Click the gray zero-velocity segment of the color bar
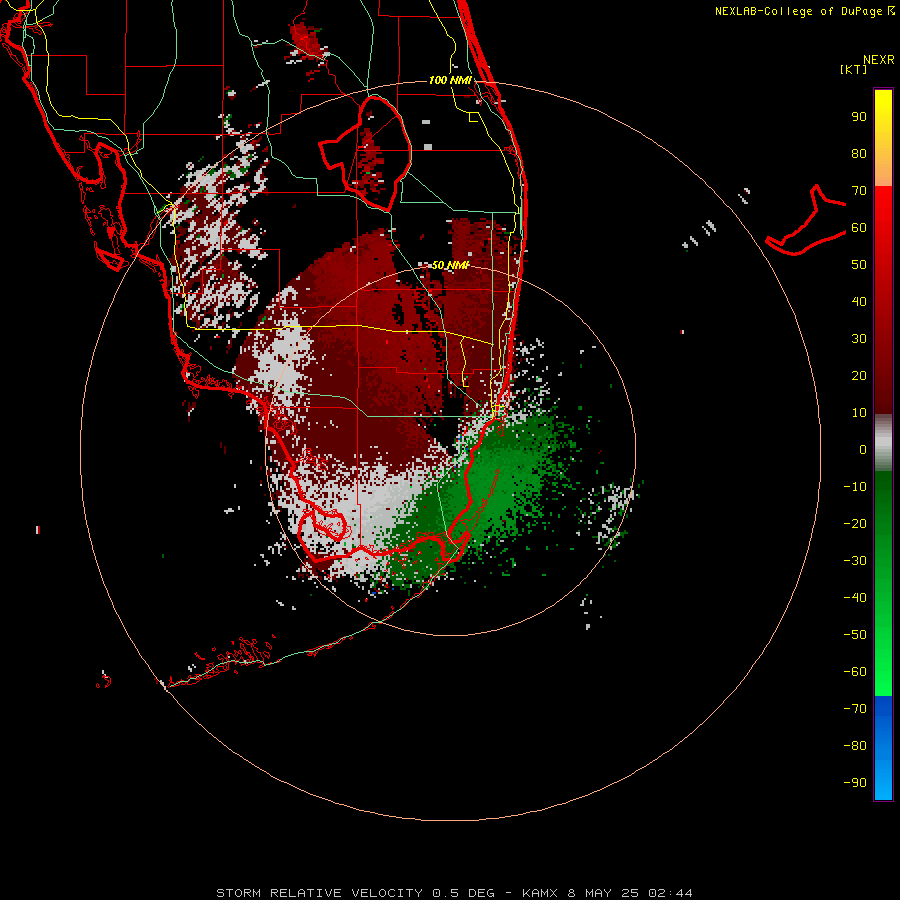 pos(883,443)
